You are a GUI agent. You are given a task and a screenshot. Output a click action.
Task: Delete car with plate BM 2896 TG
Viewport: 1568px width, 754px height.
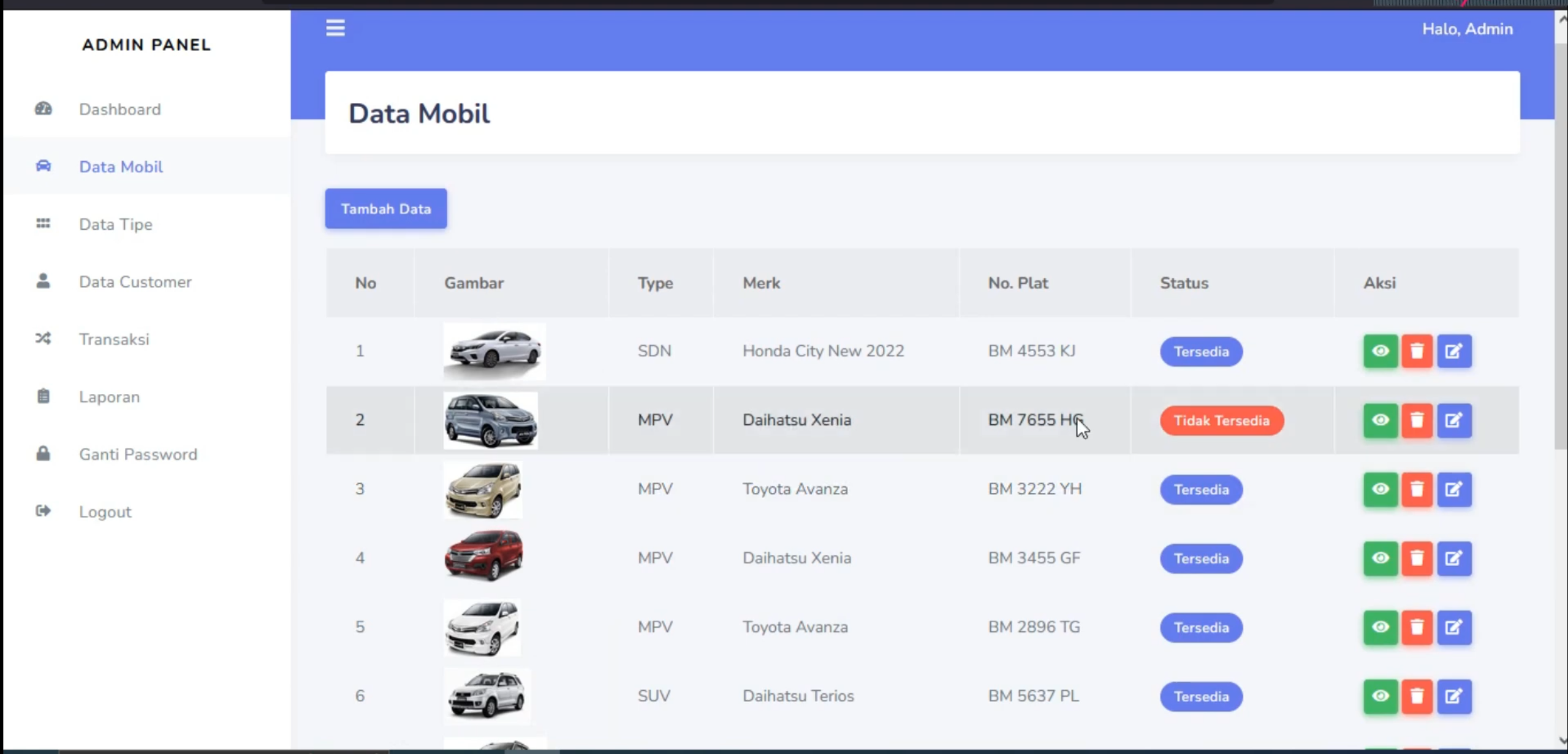point(1417,627)
